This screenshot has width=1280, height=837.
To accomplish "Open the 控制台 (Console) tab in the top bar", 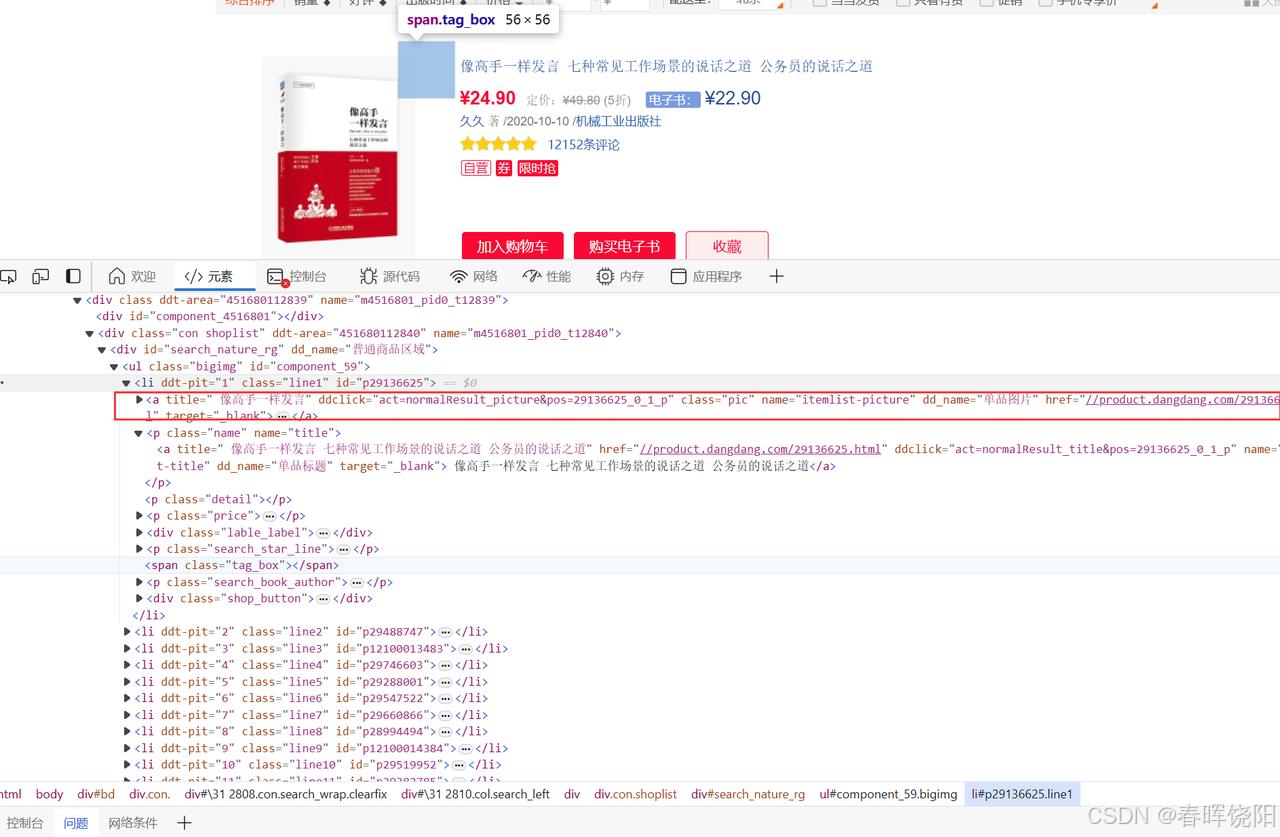I will [x=297, y=276].
